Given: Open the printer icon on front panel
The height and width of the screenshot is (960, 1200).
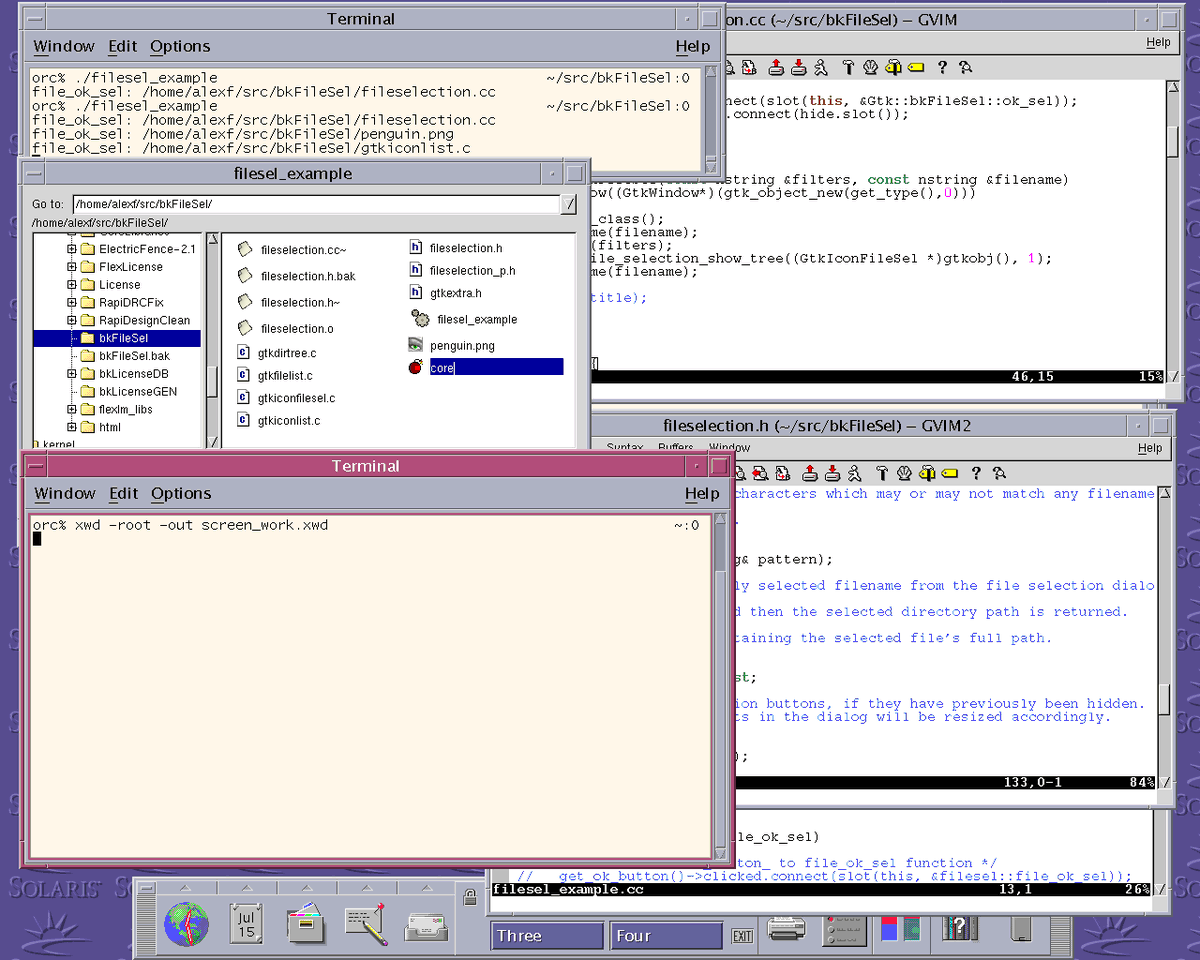Looking at the screenshot, I should pyautogui.click(x=788, y=931).
